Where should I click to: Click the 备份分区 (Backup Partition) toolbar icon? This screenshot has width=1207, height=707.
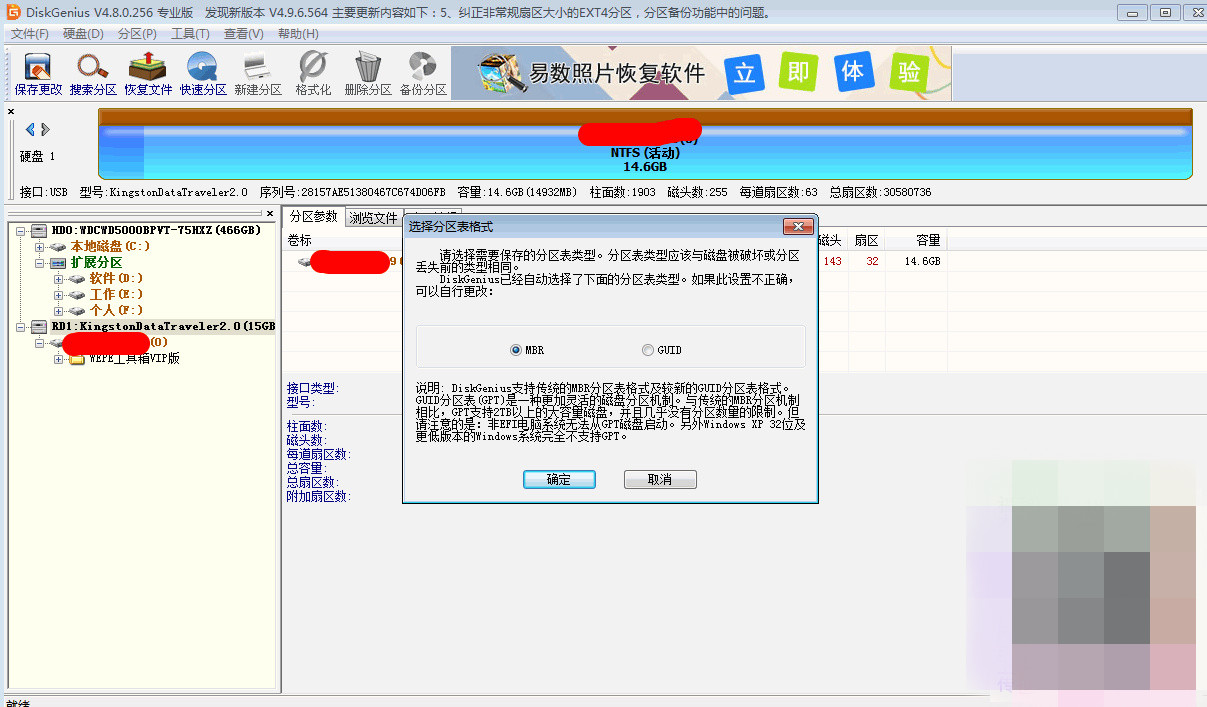coord(423,74)
